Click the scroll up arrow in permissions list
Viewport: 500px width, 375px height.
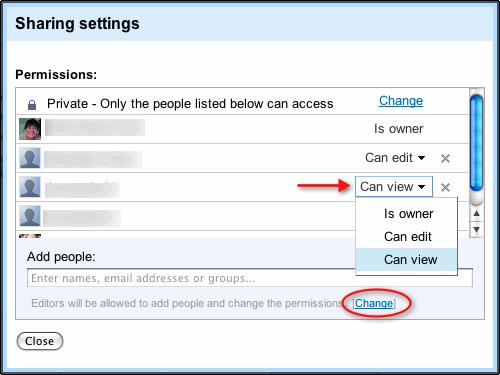477,213
